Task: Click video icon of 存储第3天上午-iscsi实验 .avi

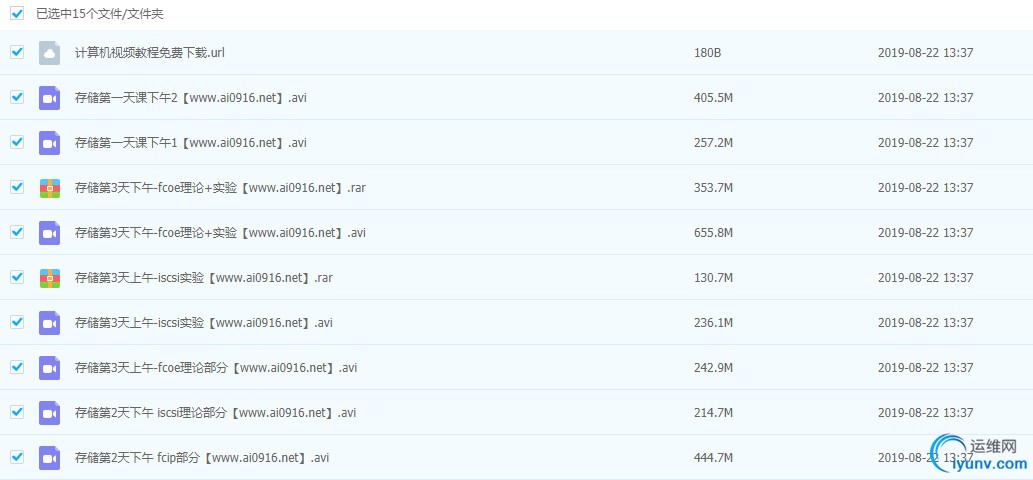Action: [x=49, y=323]
